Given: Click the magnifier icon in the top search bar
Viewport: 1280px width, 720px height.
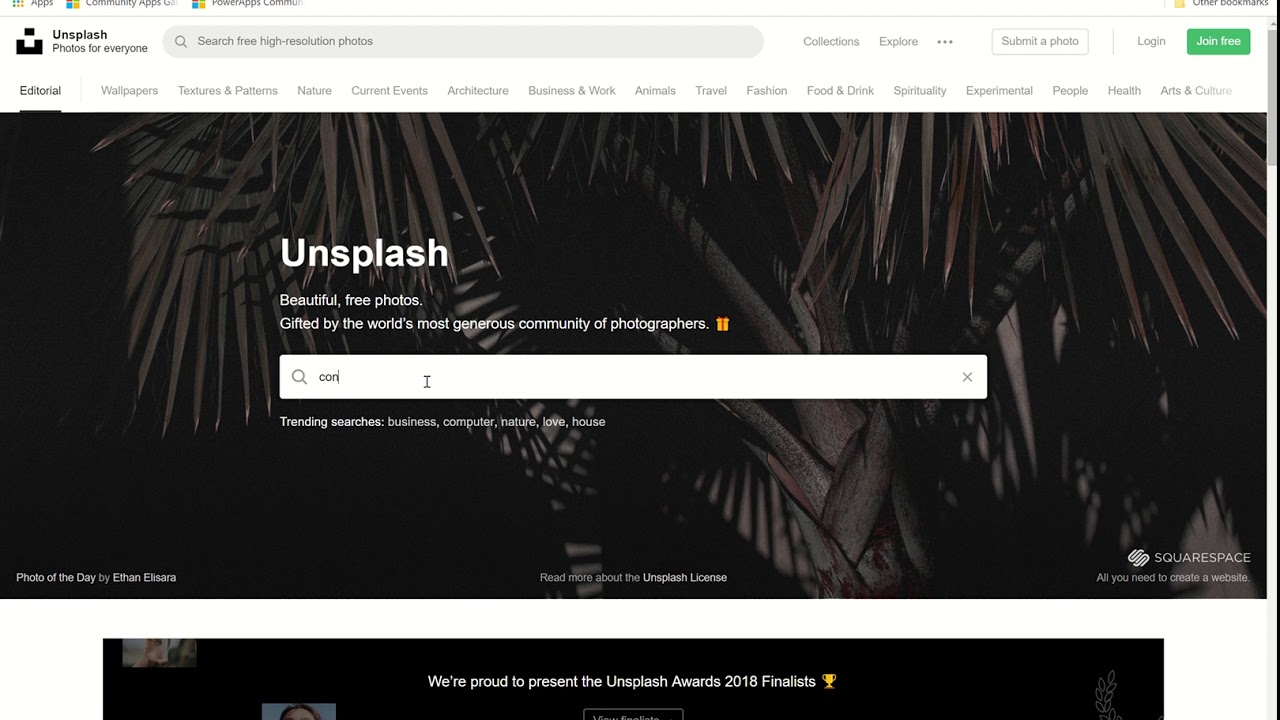Looking at the screenshot, I should pyautogui.click(x=181, y=41).
